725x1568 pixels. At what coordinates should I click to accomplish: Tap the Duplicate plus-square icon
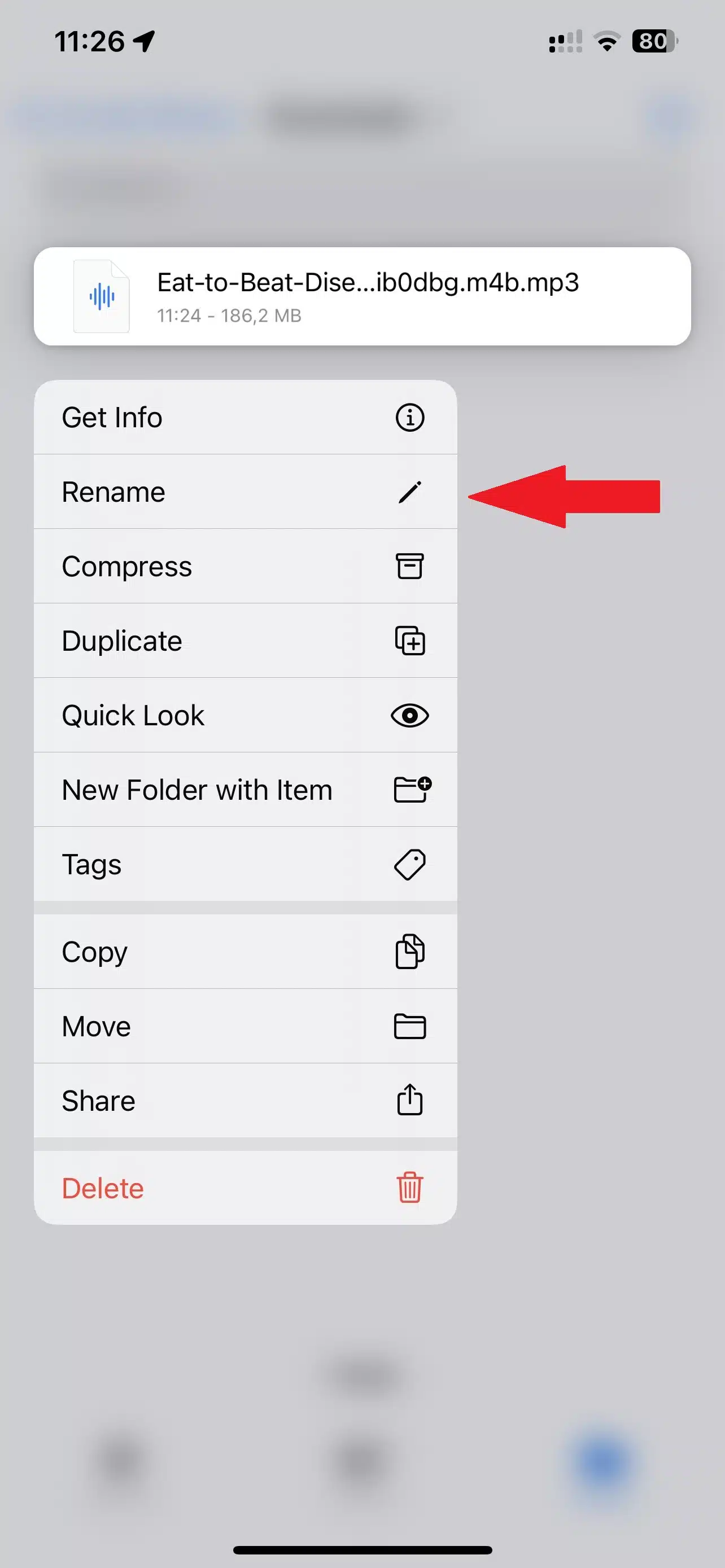click(x=410, y=640)
